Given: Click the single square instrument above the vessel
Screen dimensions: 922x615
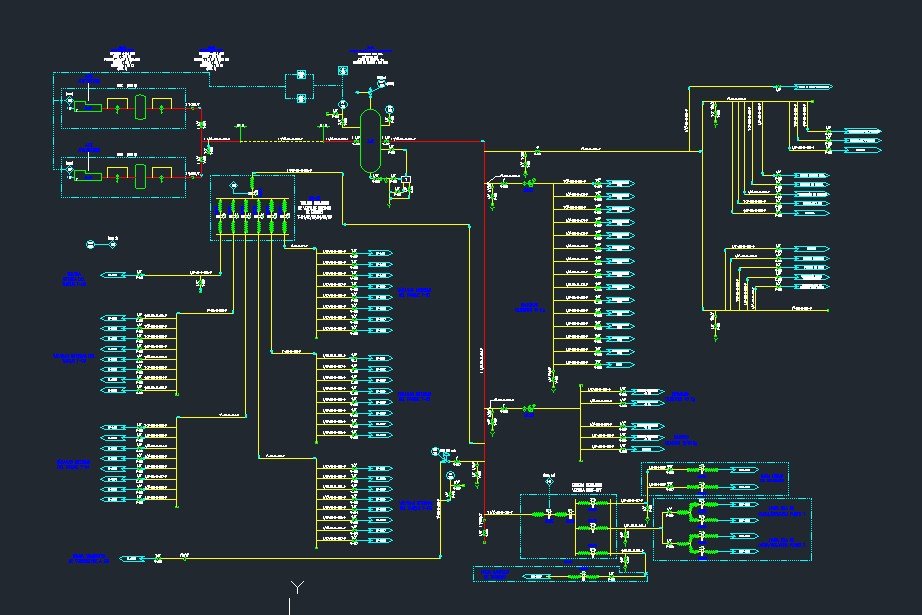Looking at the screenshot, I should pyautogui.click(x=343, y=71).
